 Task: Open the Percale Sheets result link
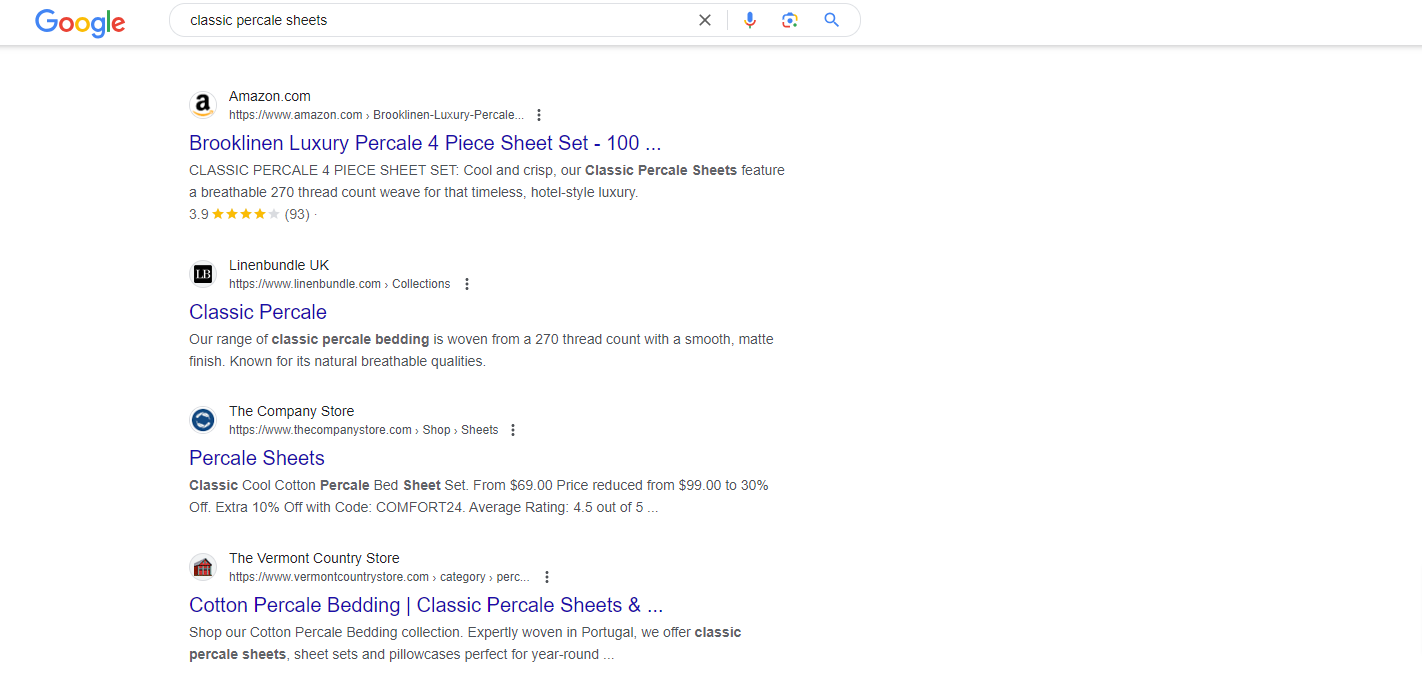point(257,458)
